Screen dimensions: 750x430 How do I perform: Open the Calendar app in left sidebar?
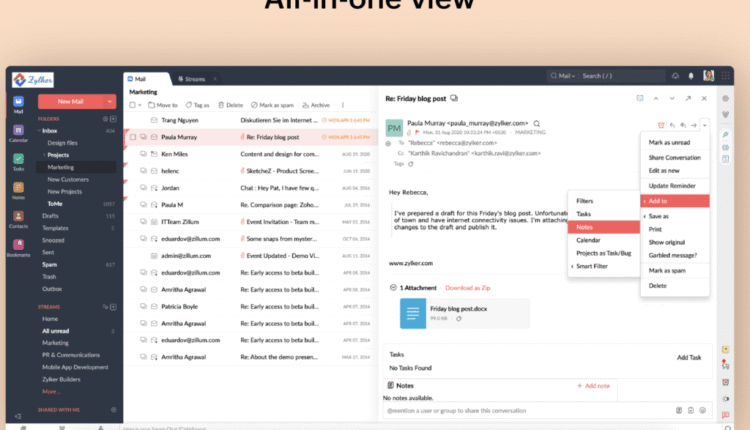(18, 130)
